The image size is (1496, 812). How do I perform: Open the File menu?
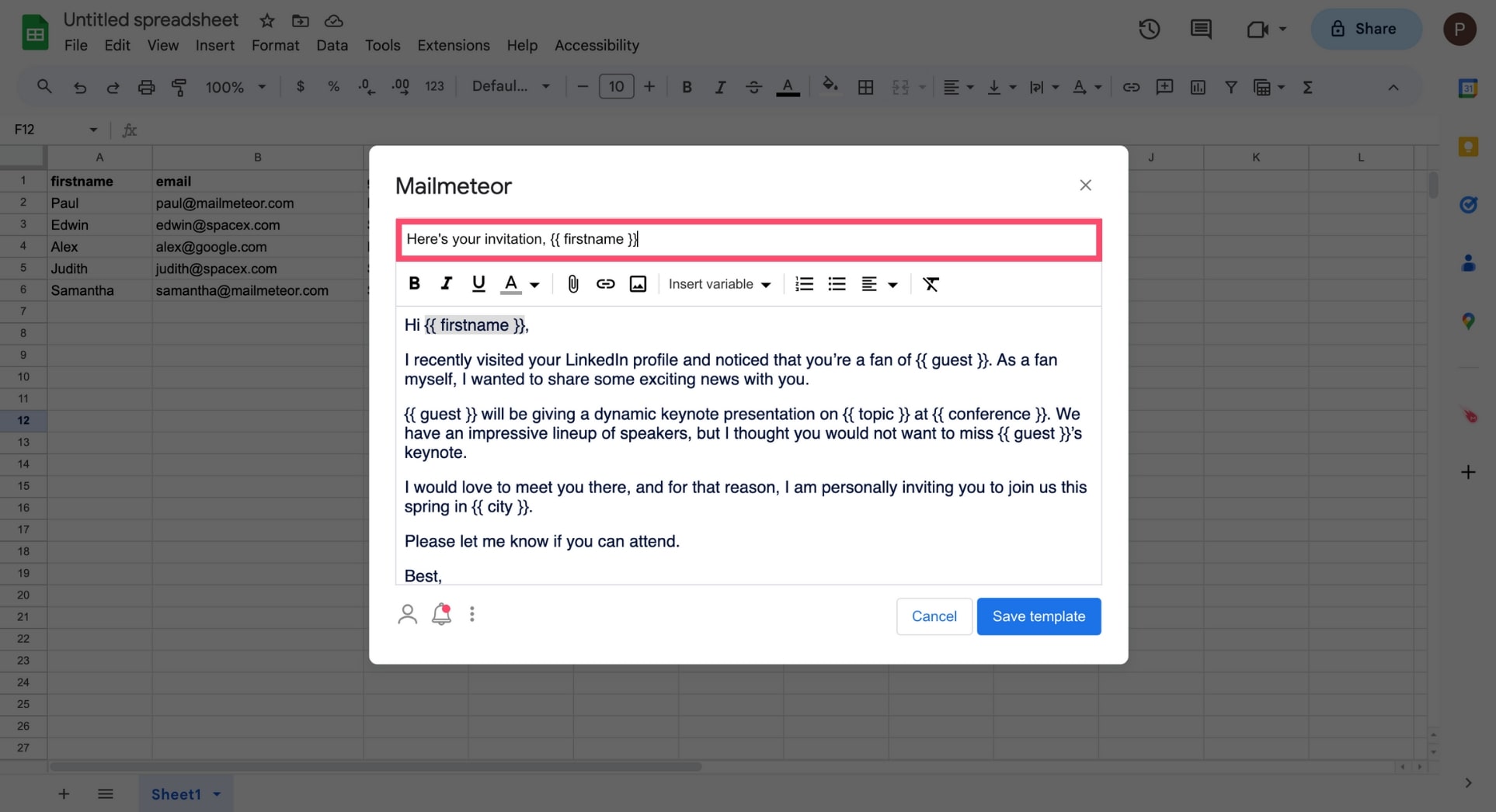pyautogui.click(x=75, y=45)
